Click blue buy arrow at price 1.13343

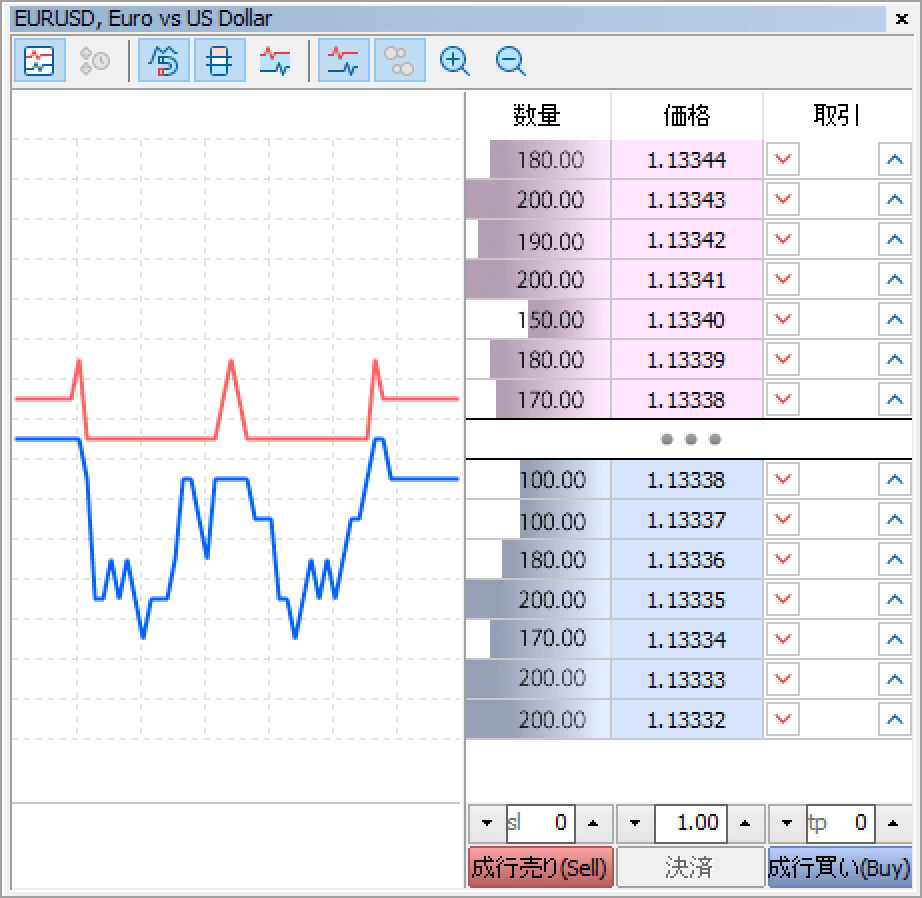coord(895,199)
